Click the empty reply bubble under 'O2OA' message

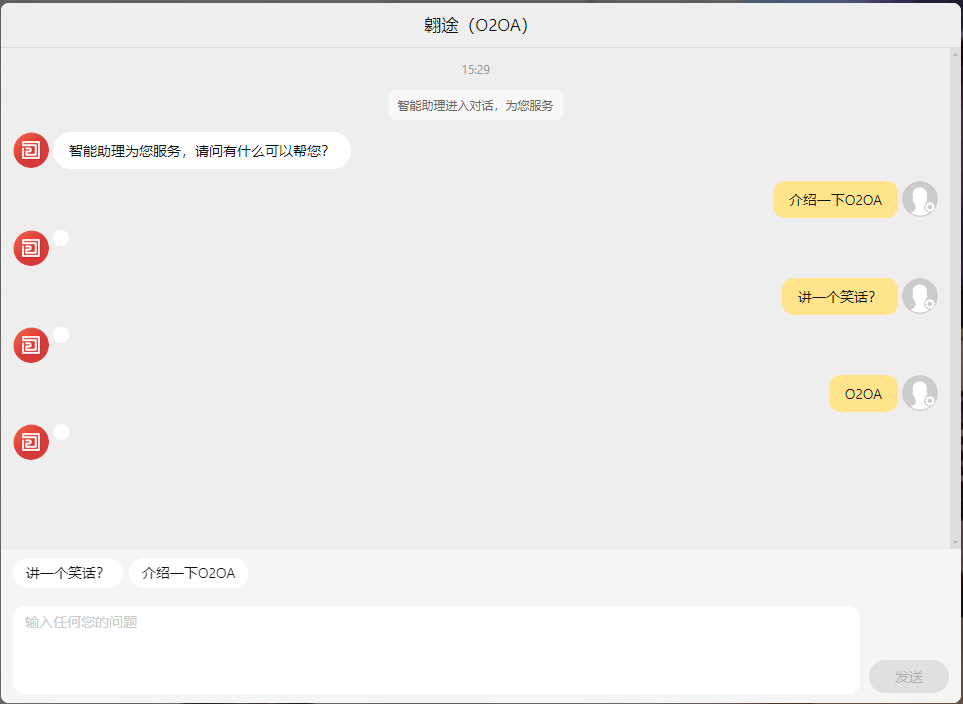pyautogui.click(x=61, y=432)
